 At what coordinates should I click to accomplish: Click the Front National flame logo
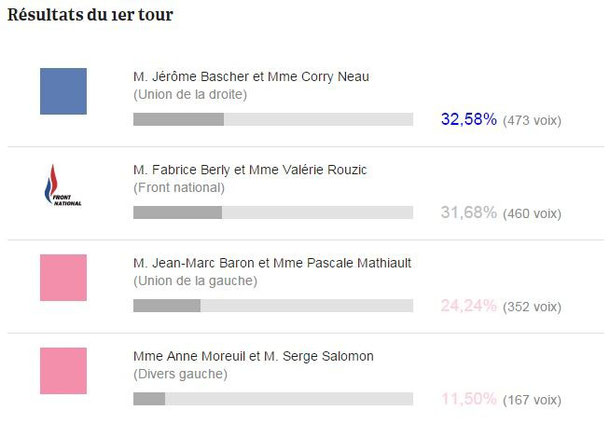[x=63, y=185]
